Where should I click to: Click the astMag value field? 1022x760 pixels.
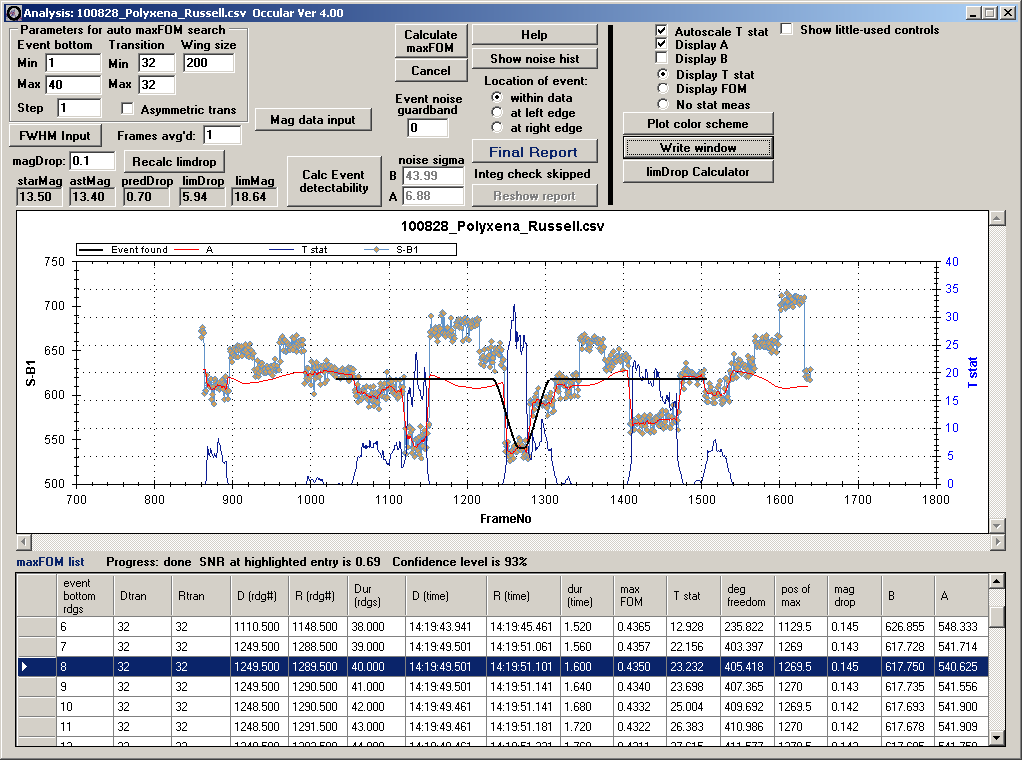click(x=92, y=197)
